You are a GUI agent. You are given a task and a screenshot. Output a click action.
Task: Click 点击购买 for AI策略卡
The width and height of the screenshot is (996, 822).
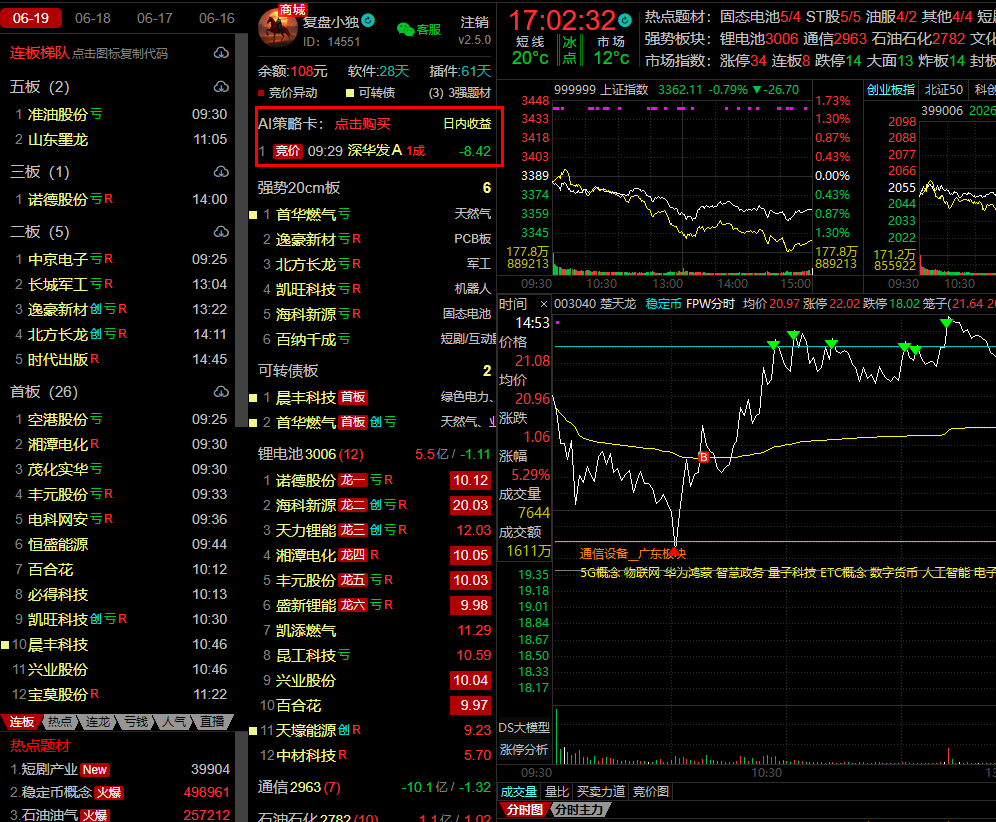[363, 123]
